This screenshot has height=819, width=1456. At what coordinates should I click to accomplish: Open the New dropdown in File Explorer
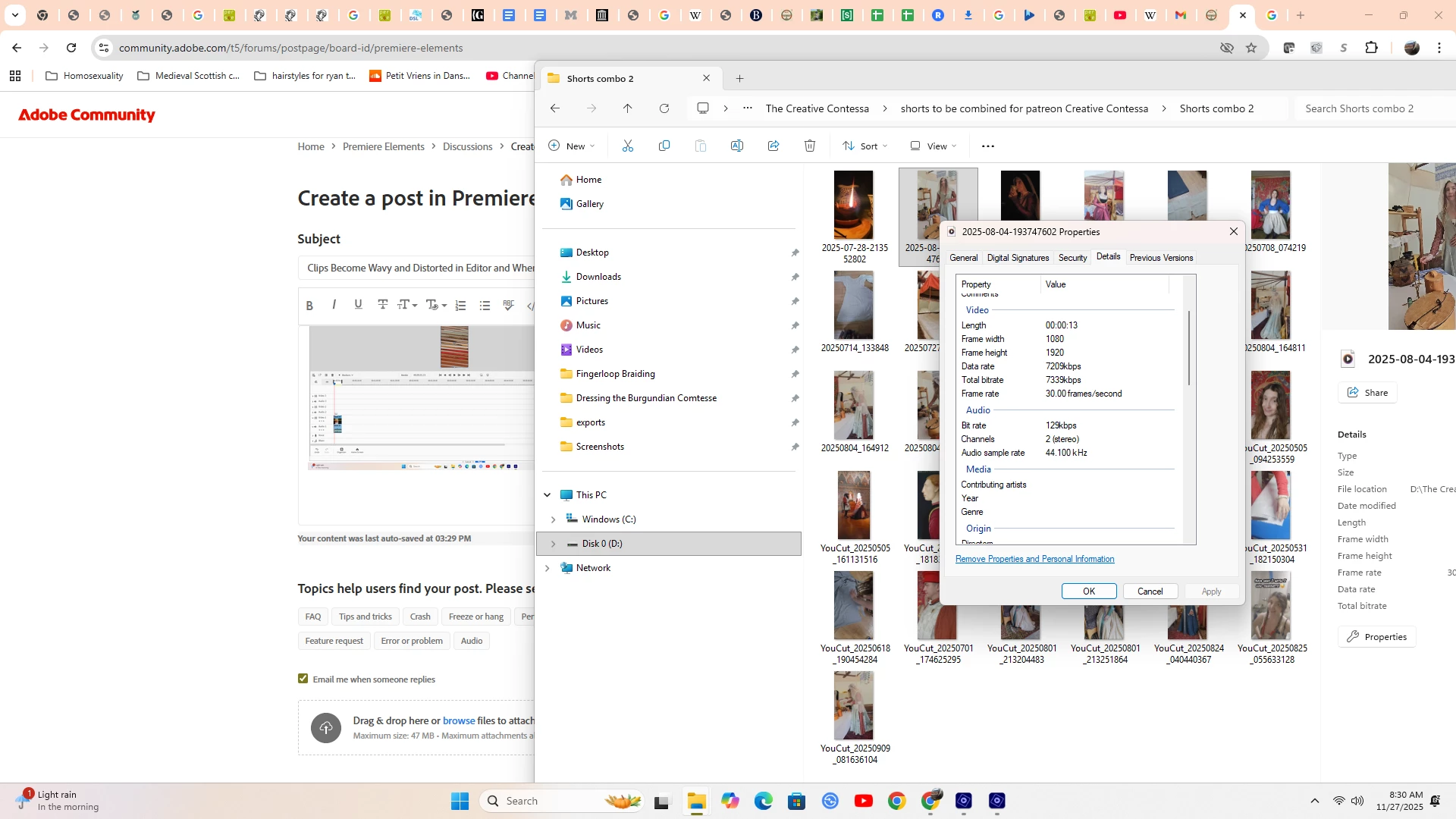[572, 146]
